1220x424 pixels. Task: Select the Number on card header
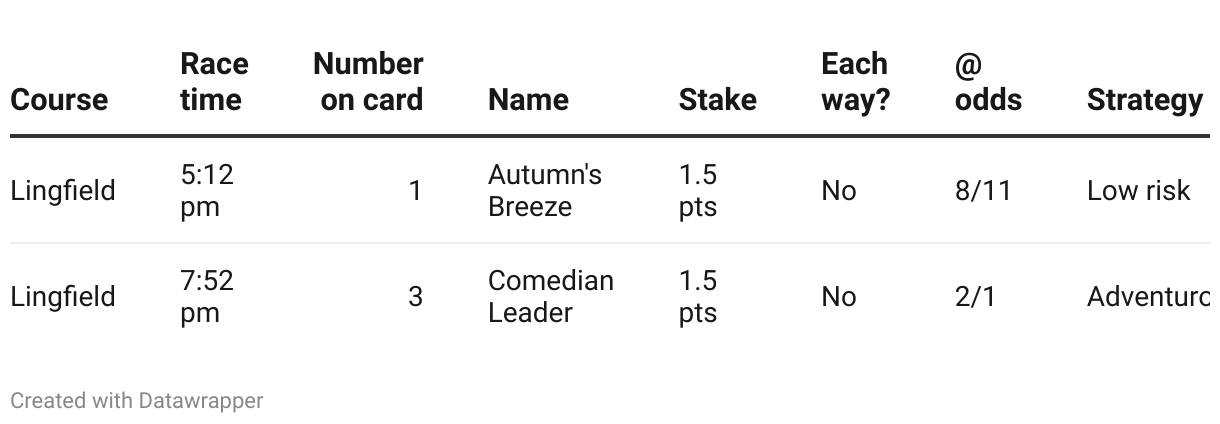369,82
